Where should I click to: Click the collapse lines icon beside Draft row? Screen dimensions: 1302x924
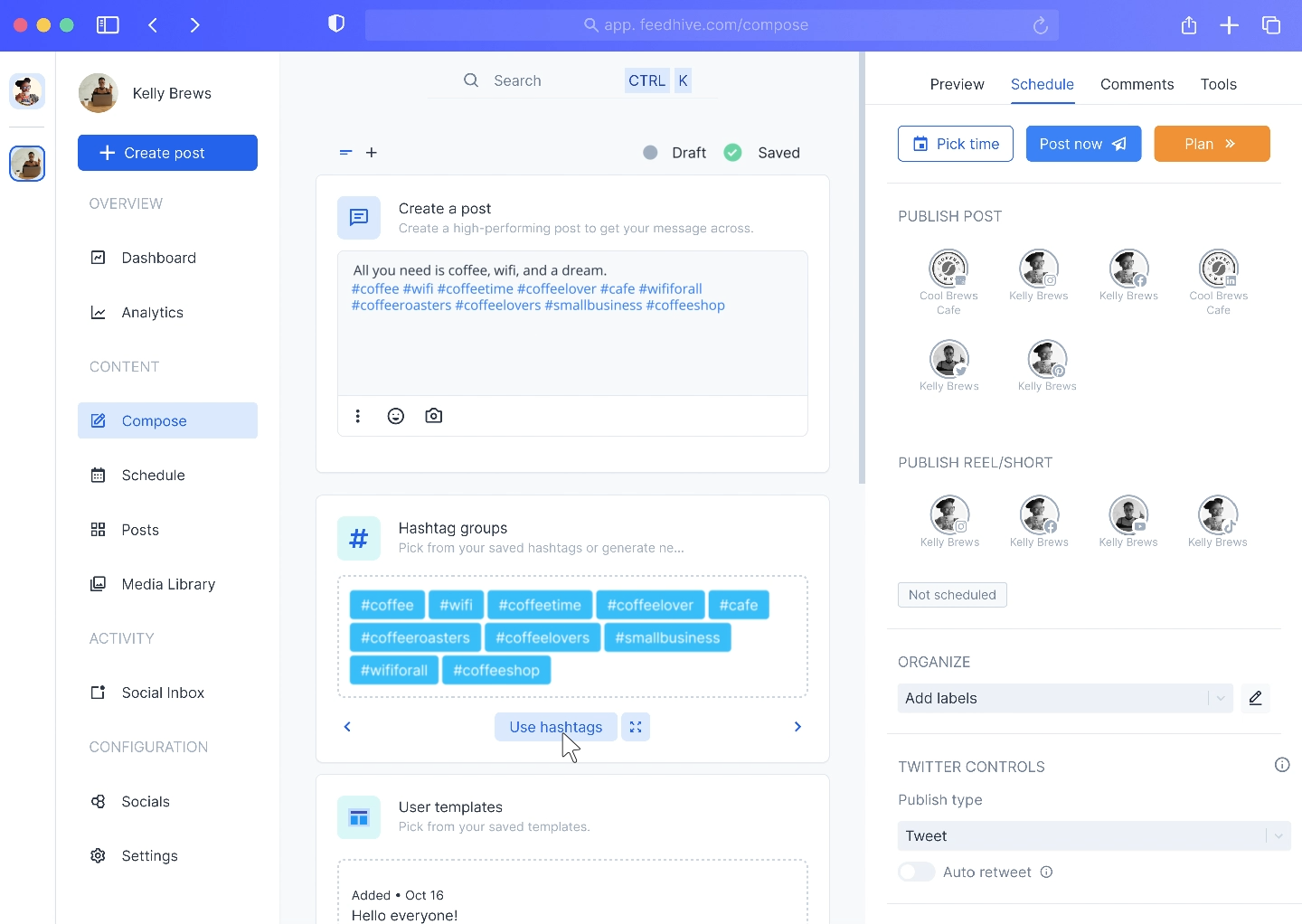345,153
